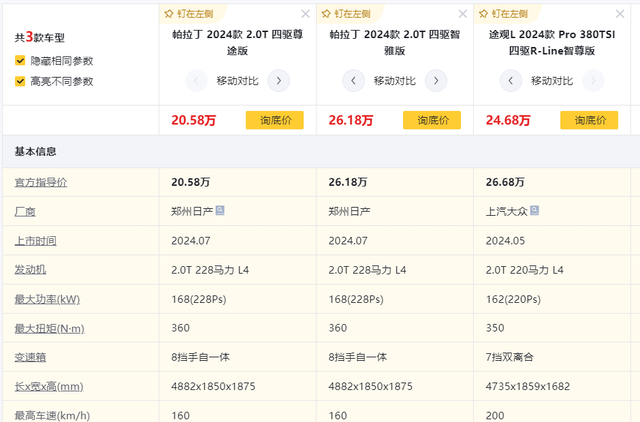Move 帕拉丁 四驱智雅版 column left
This screenshot has height=422, width=640.
coord(353,81)
